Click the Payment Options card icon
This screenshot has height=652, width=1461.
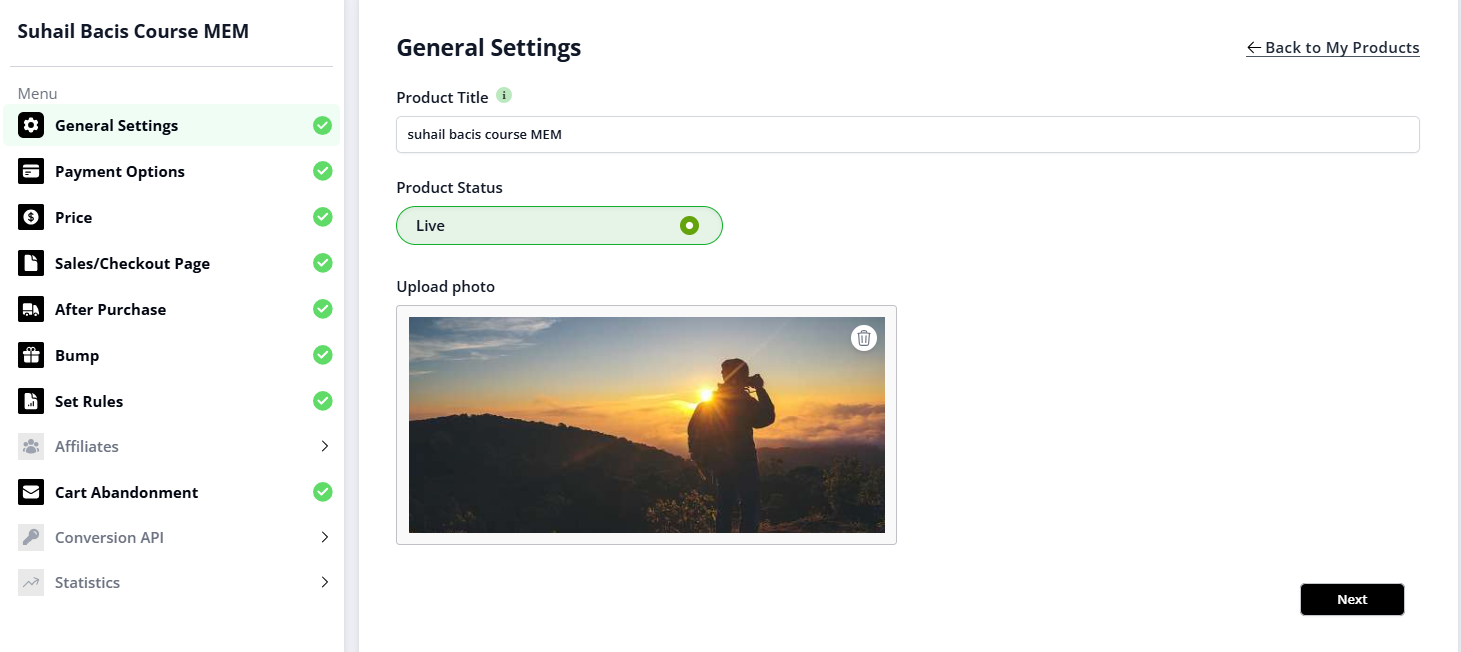31,171
